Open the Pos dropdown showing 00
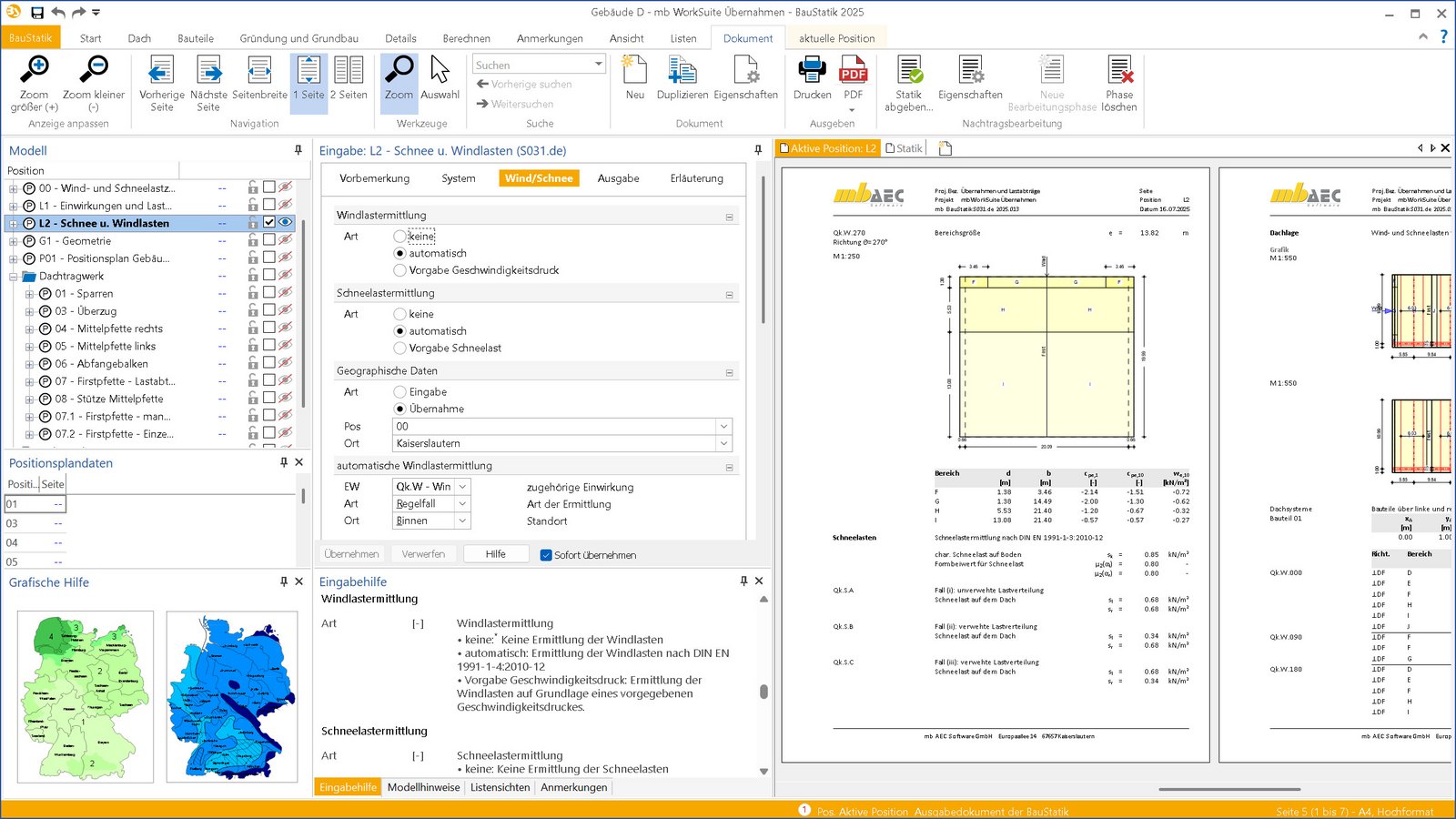This screenshot has width=1456, height=819. click(724, 426)
